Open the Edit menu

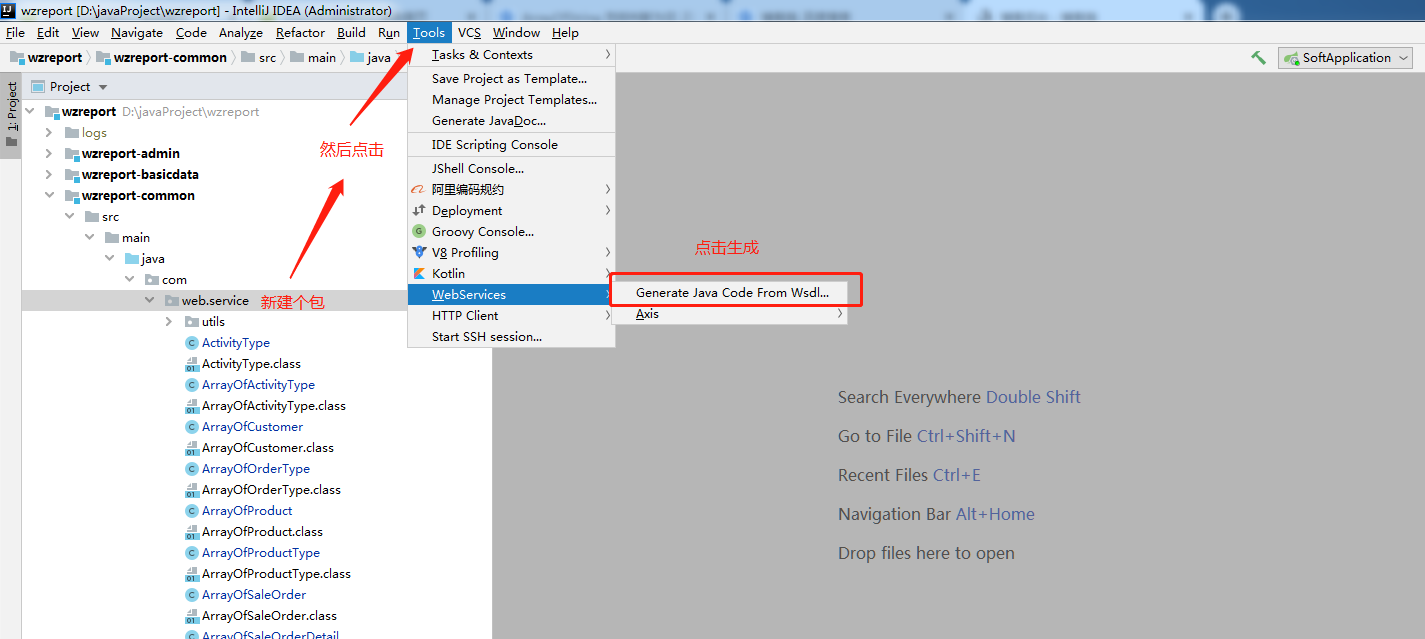[48, 33]
